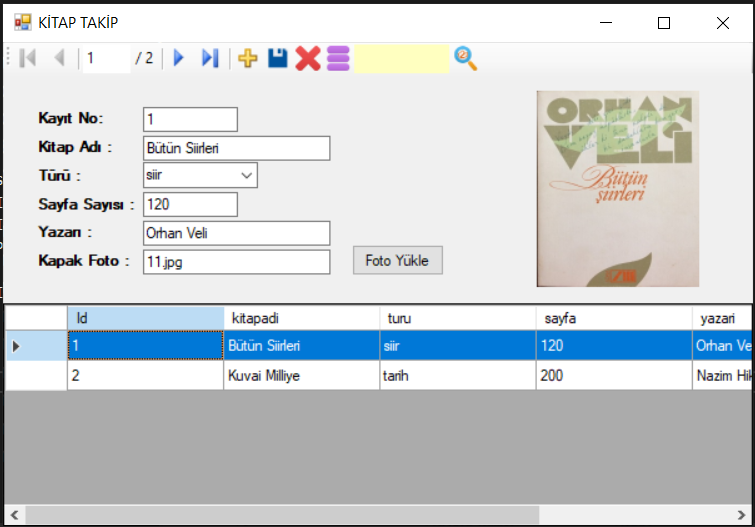This screenshot has height=527, width=755.
Task: Click the Kitap Adı text field
Action: pyautogui.click(x=236, y=148)
